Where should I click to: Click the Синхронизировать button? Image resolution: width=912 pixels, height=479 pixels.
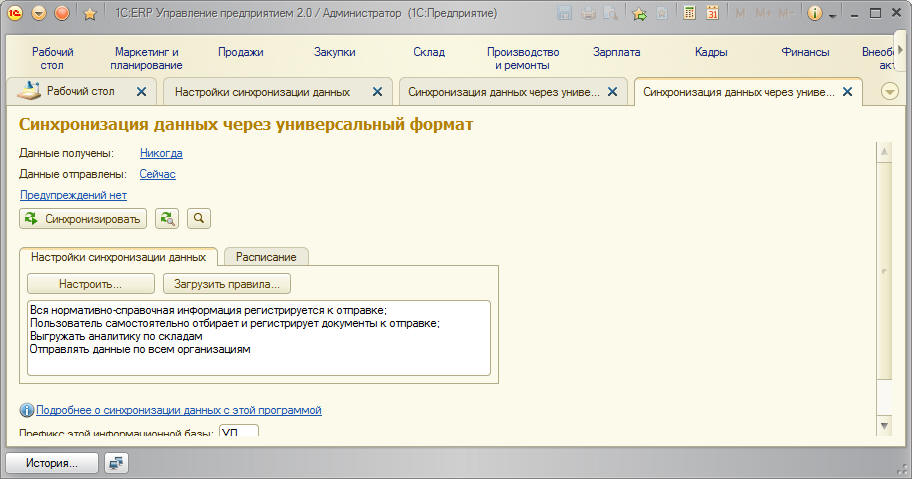83,218
